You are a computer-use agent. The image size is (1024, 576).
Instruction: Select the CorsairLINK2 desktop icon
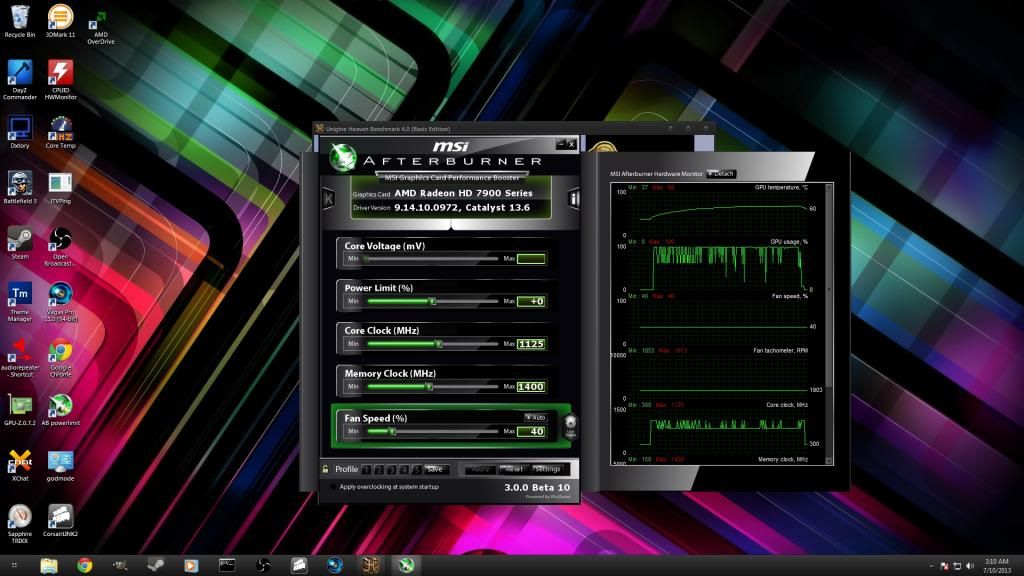(x=60, y=520)
